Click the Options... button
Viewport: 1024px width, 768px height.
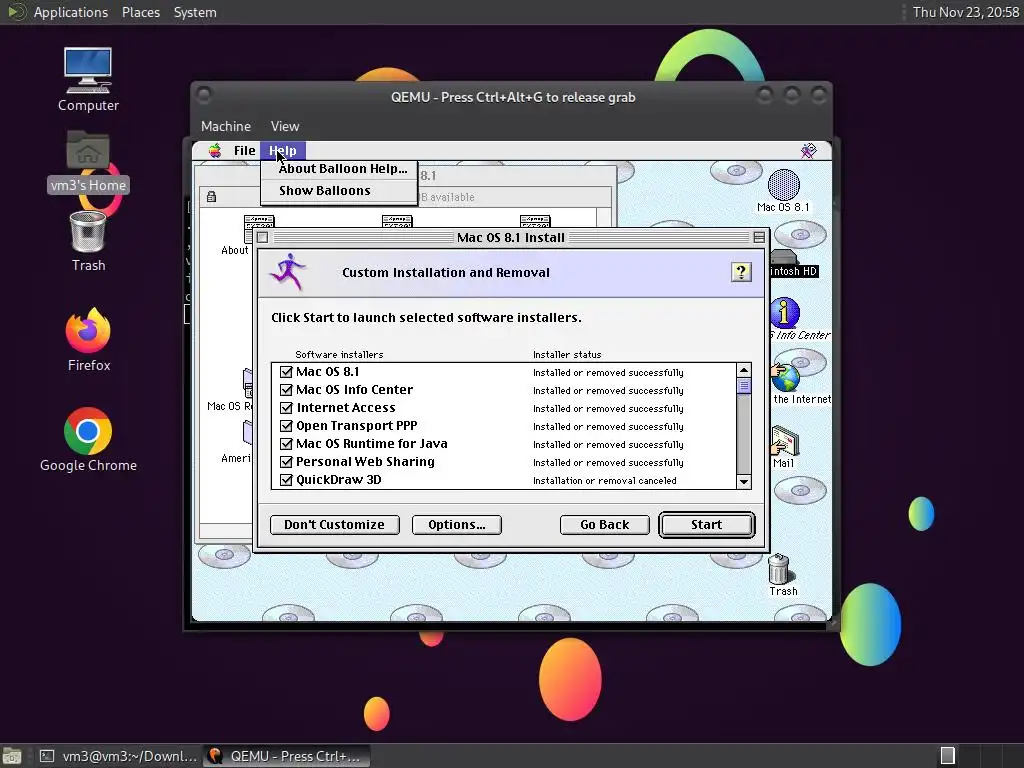tap(456, 524)
